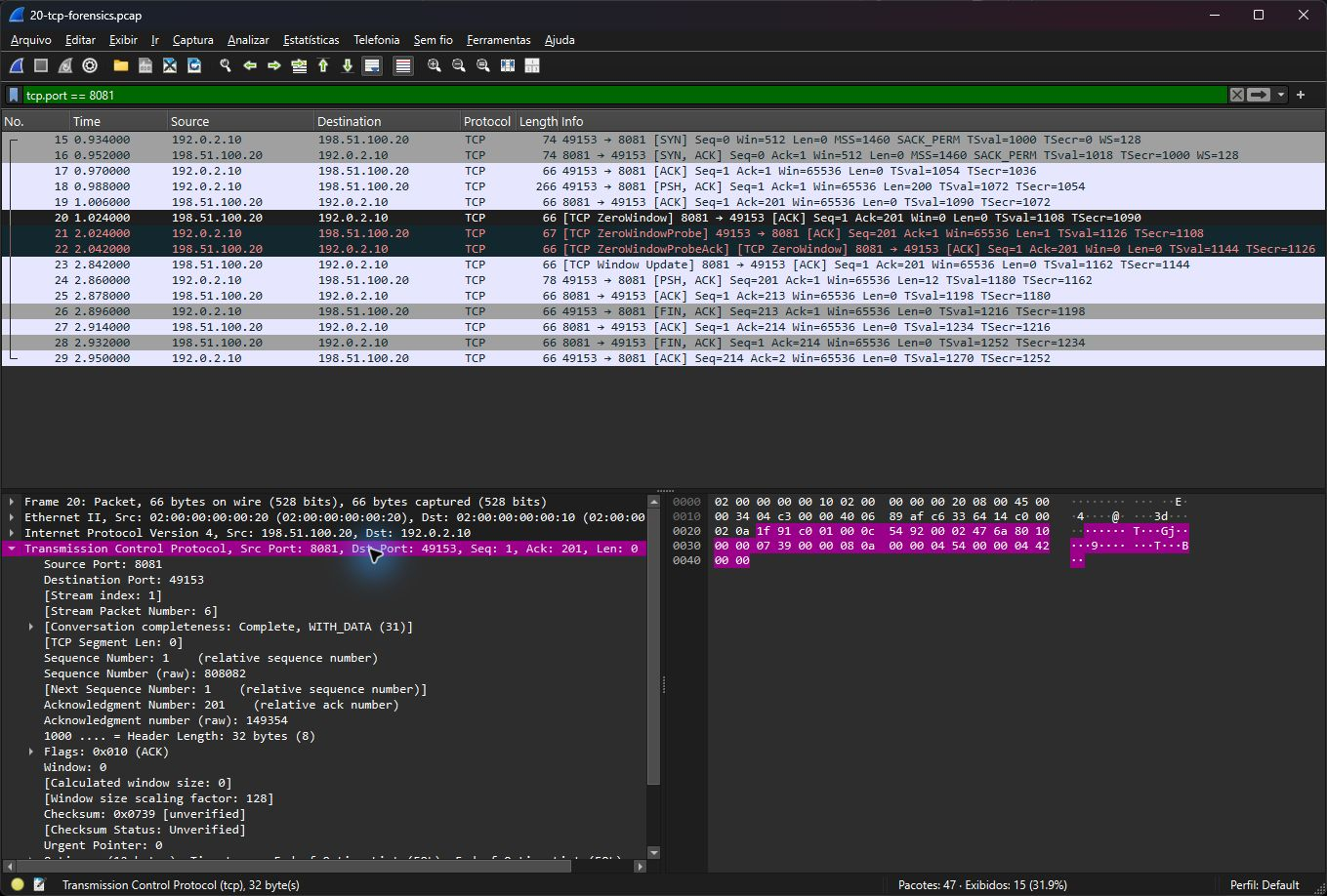Go back in packet history
Image resolution: width=1327 pixels, height=896 pixels.
[x=250, y=65]
